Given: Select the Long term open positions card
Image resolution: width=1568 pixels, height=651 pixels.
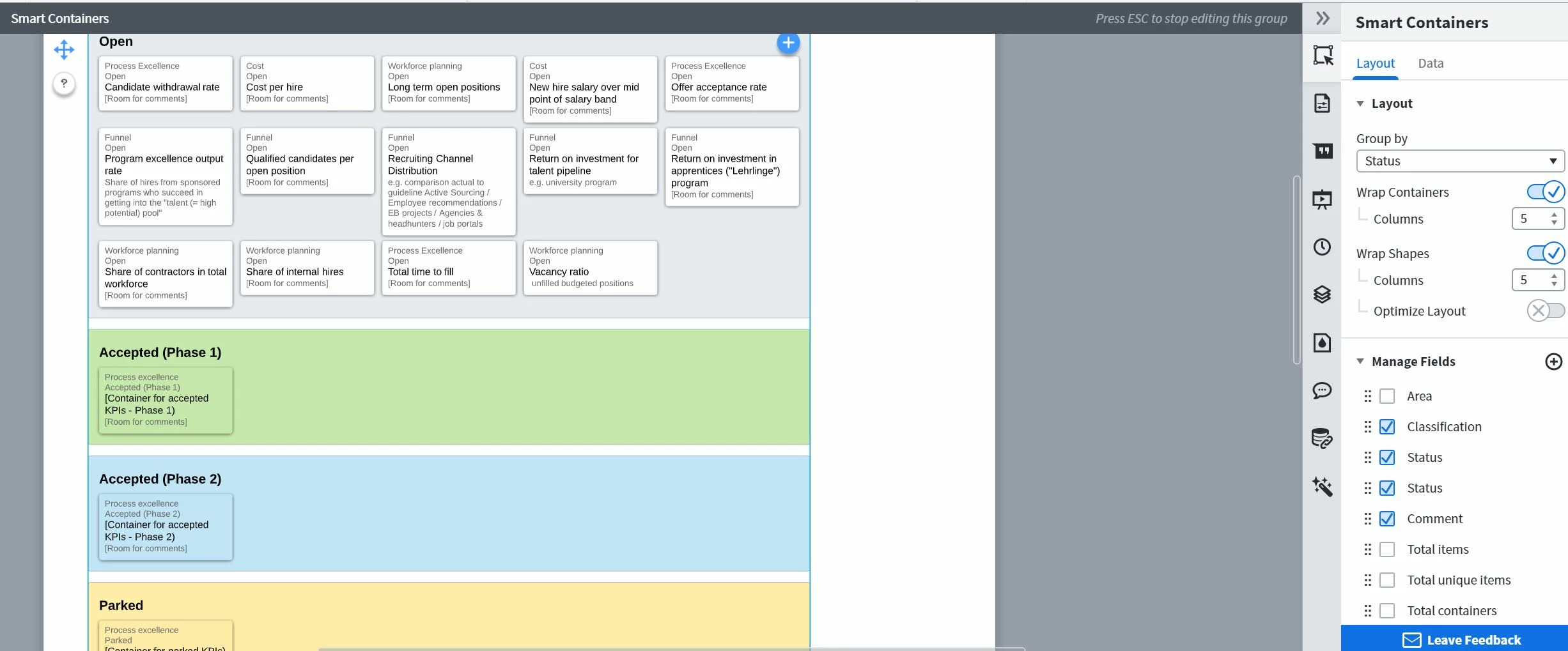Looking at the screenshot, I should click(449, 83).
